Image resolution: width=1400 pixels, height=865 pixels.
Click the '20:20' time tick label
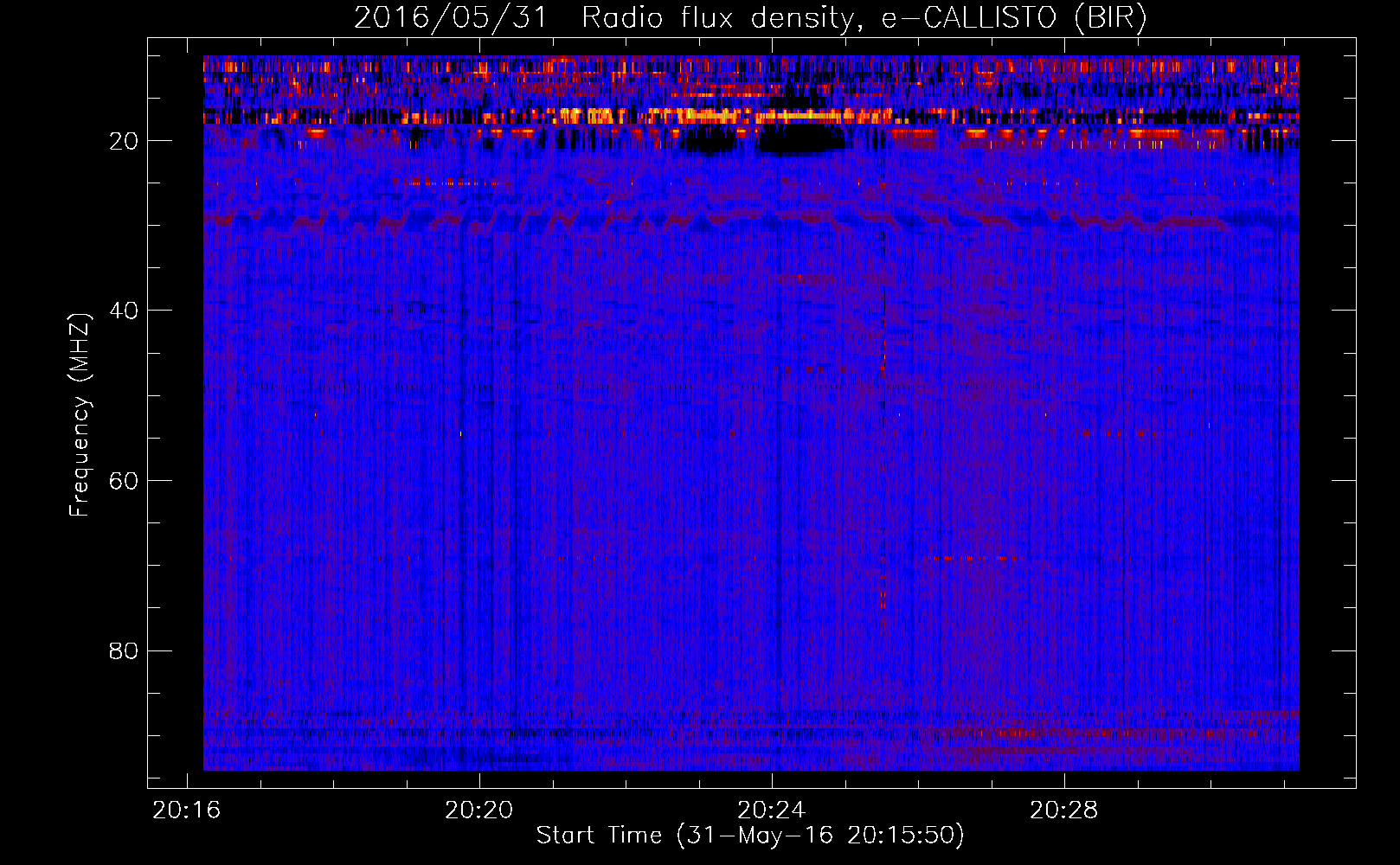click(479, 811)
